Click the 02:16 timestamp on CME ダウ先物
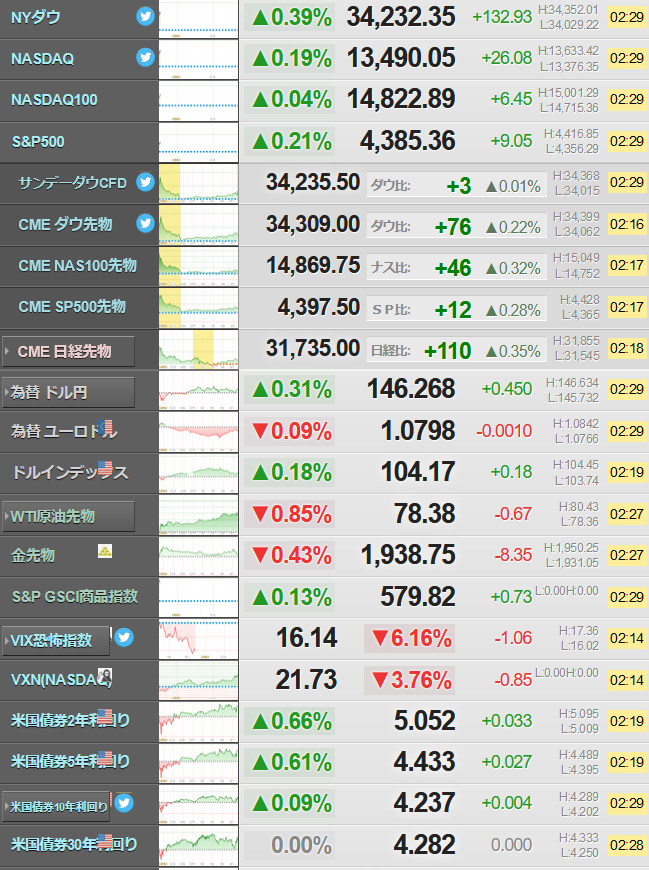 click(627, 224)
